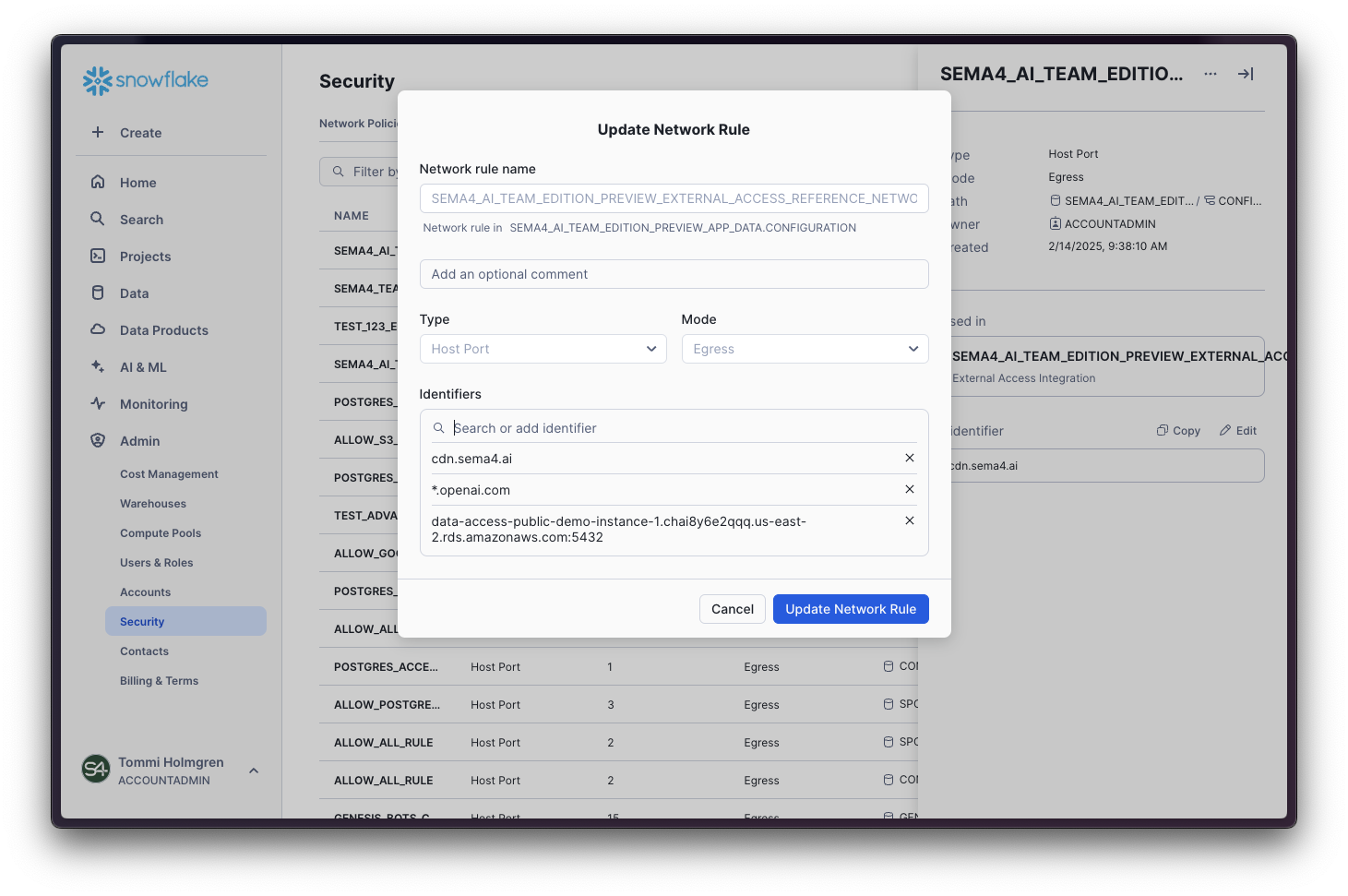1348x896 pixels.
Task: Click the Create plus icon
Action: tap(98, 132)
